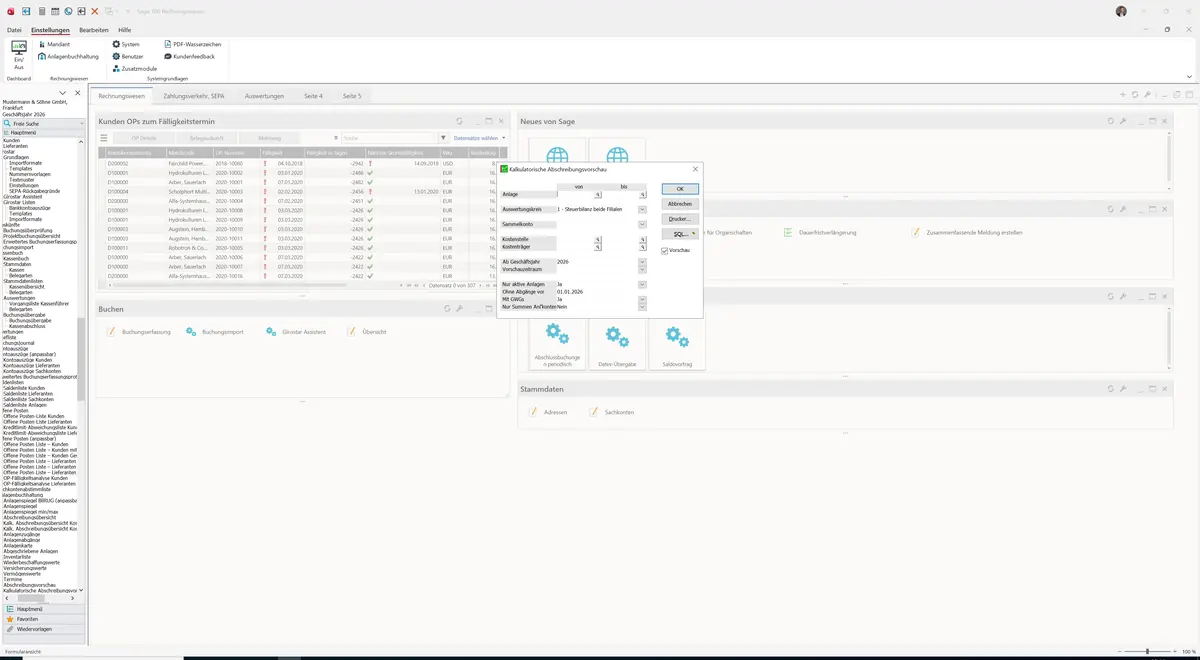Open Kundenfeedback in the ribbon
This screenshot has height=660, width=1200.
189,57
